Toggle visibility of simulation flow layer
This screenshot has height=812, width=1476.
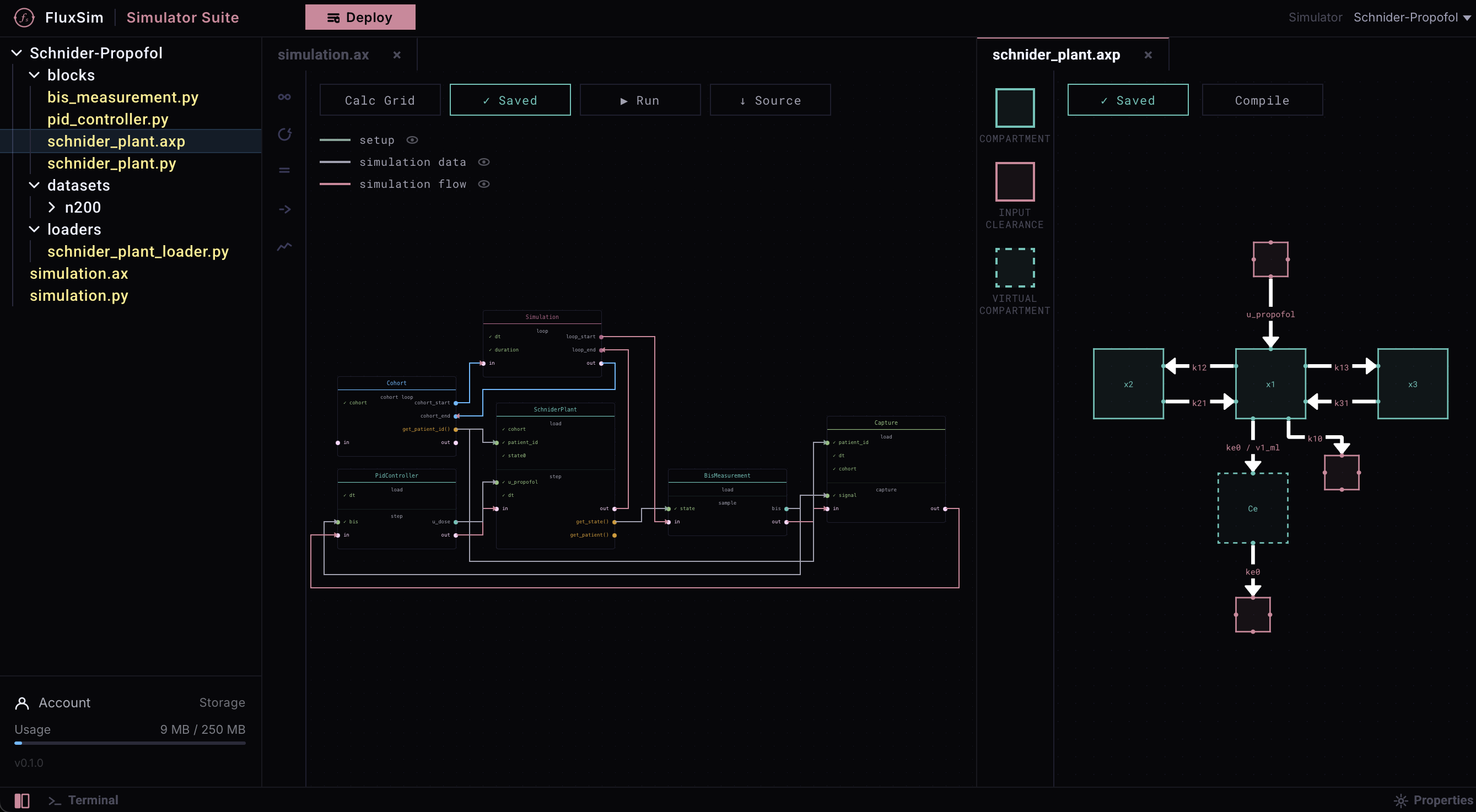(x=483, y=184)
